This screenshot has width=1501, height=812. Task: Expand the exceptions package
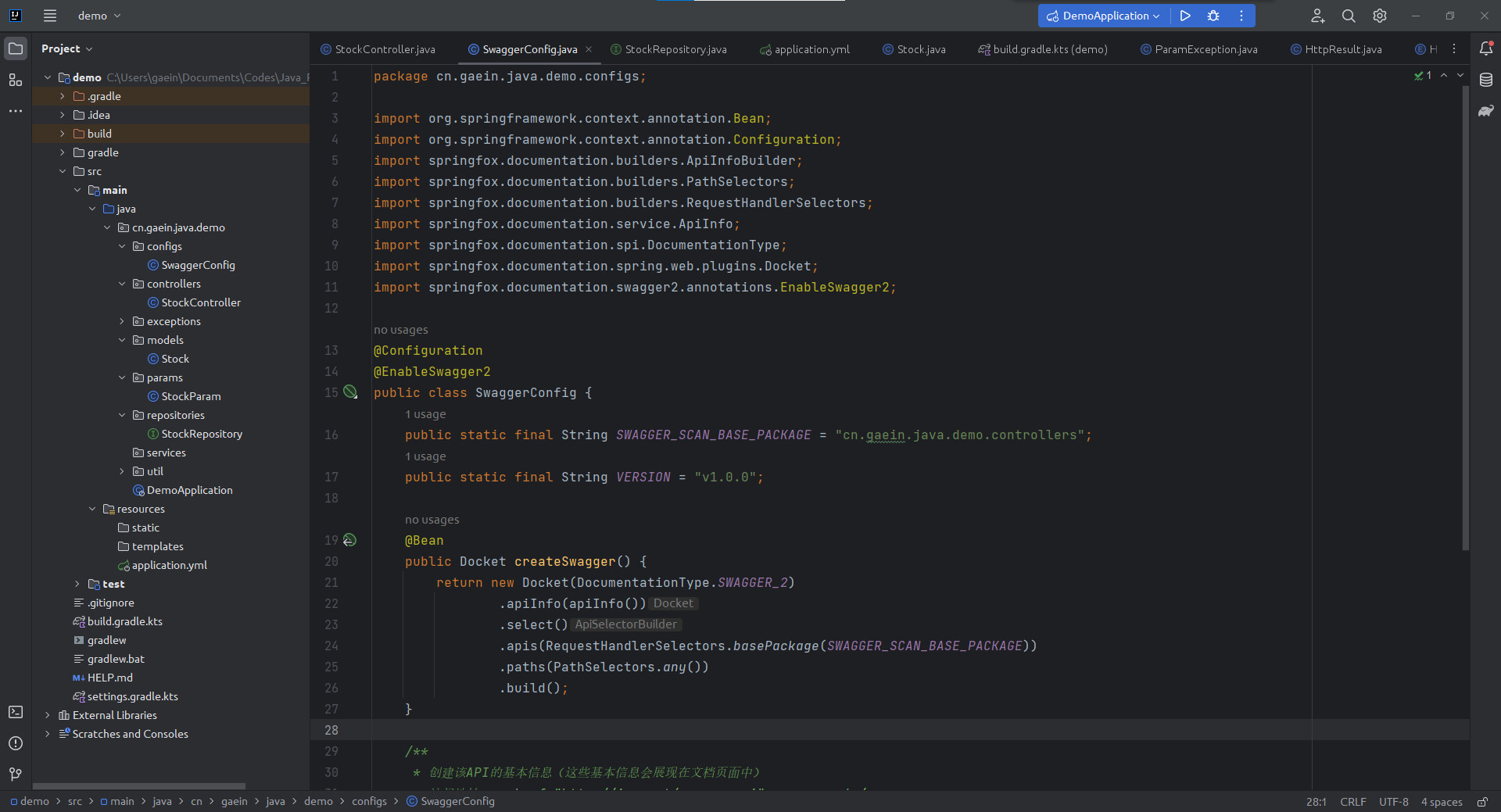[x=122, y=321]
